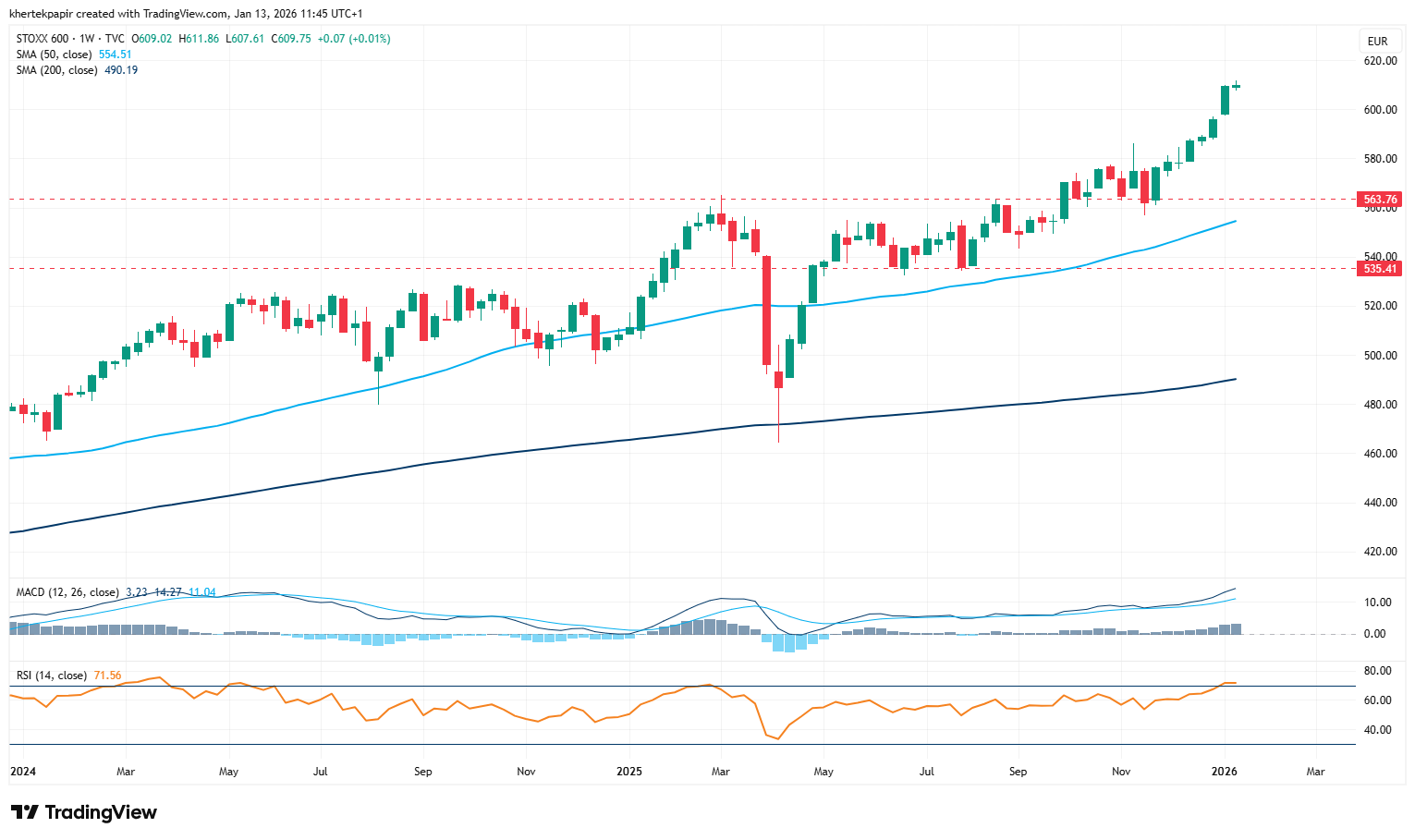Click the red 563.76 price label
1415x840 pixels.
(1379, 200)
